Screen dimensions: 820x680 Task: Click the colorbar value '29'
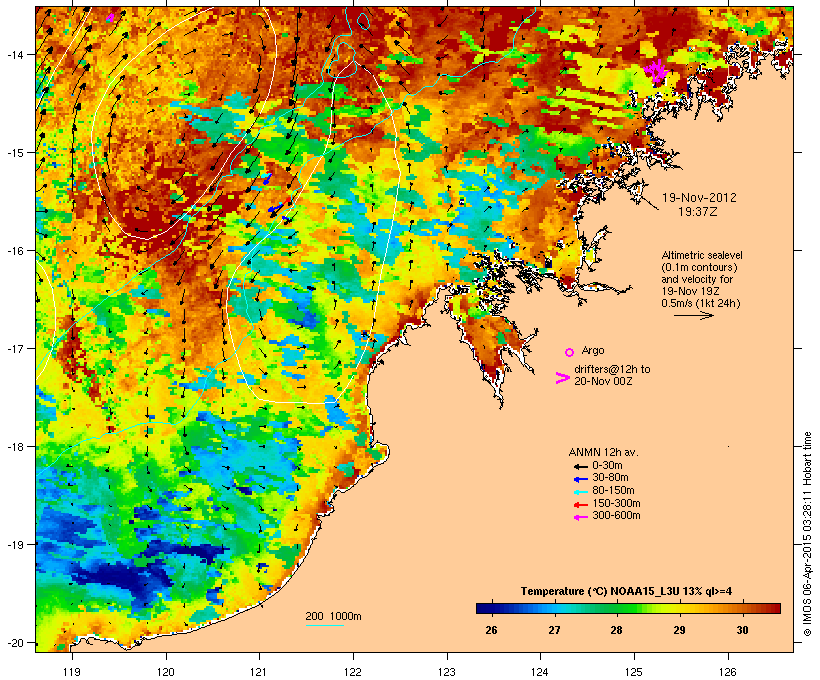click(x=679, y=630)
